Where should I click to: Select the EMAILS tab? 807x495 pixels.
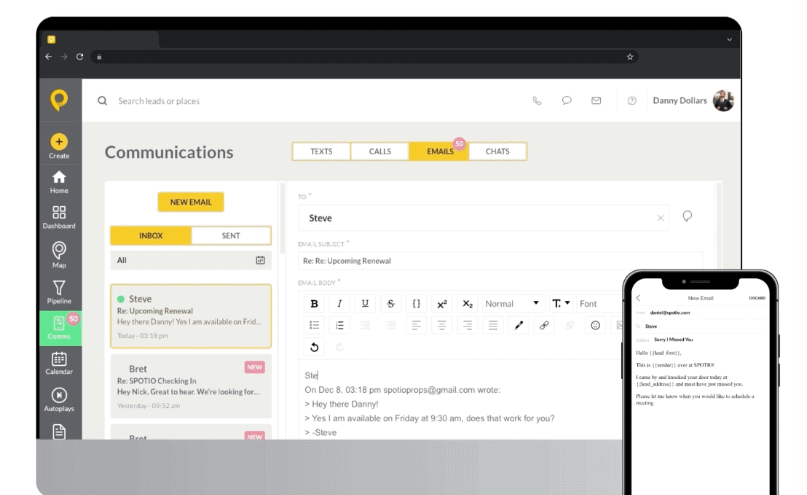coord(440,151)
